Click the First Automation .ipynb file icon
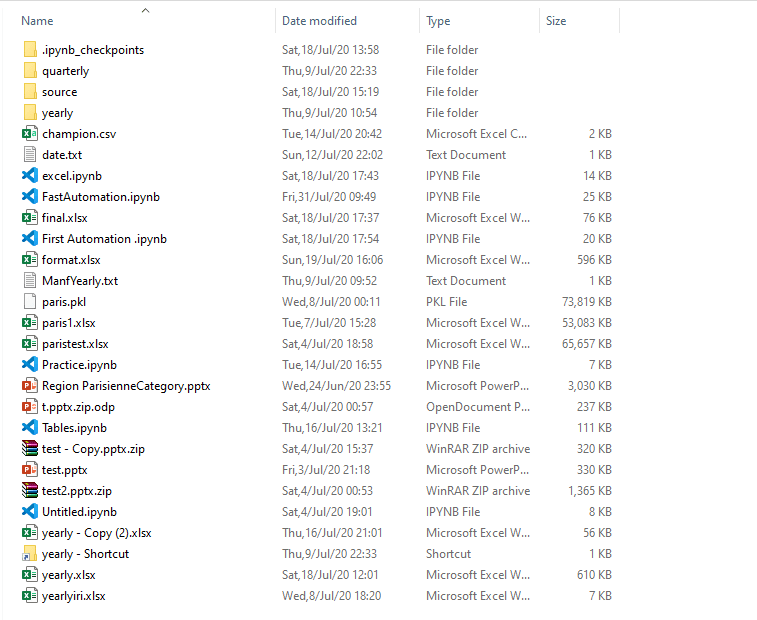Screen dimensions: 757x620 (x=30, y=239)
